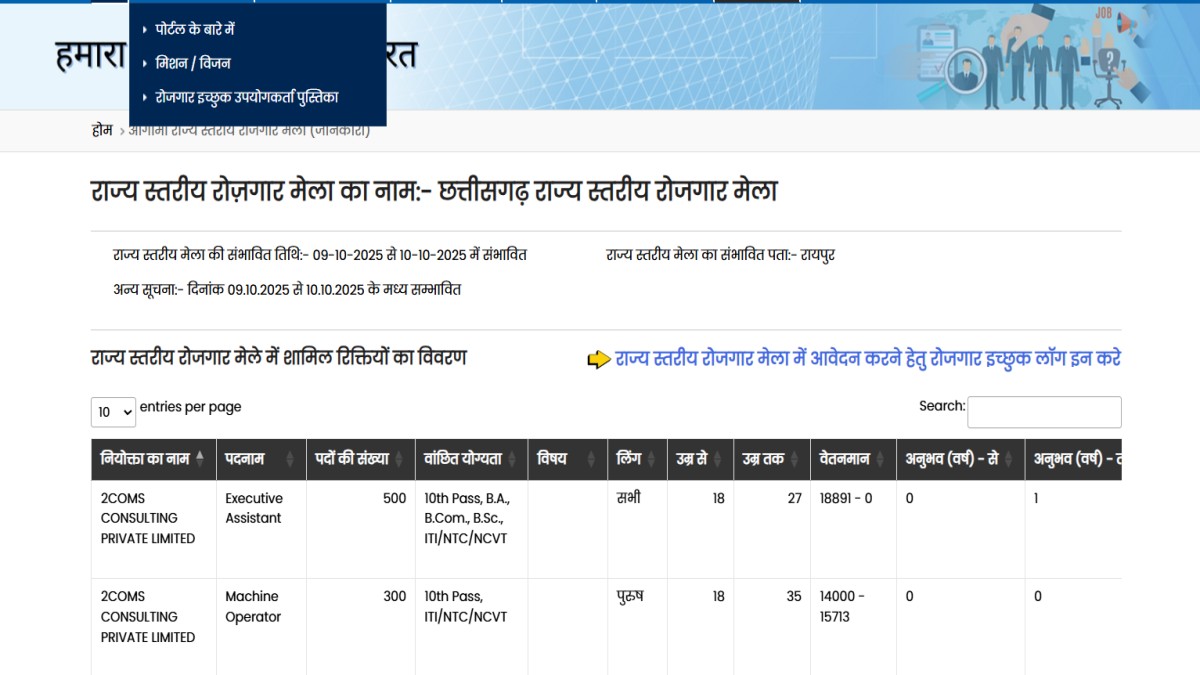The image size is (1200, 675).
Task: Click the table Search input field
Action: [1044, 412]
